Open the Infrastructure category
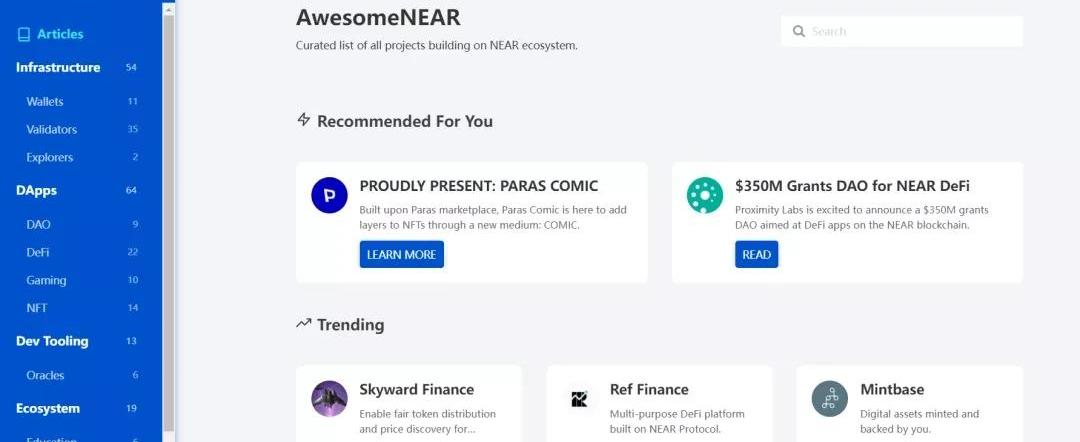Viewport: 1080px width, 442px height. [58, 67]
